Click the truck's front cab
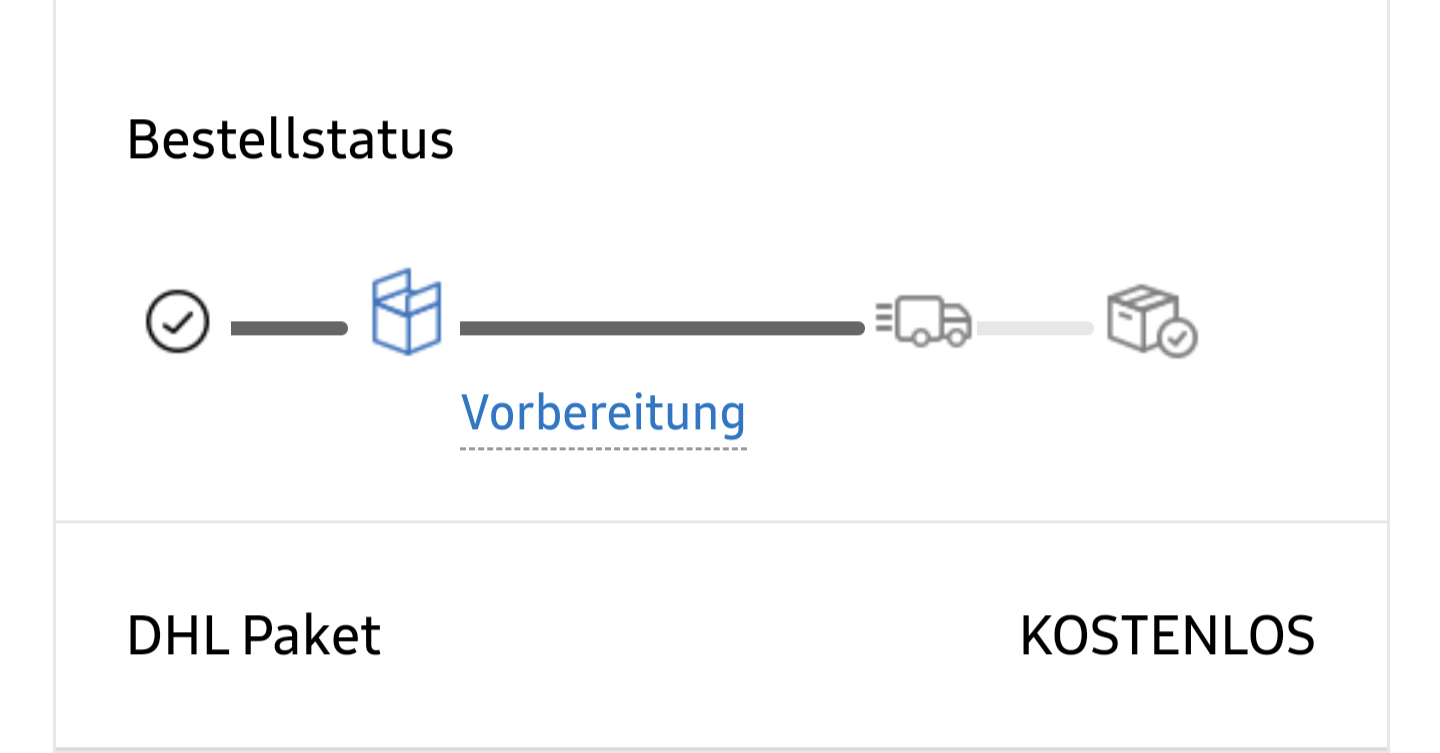 (x=955, y=322)
